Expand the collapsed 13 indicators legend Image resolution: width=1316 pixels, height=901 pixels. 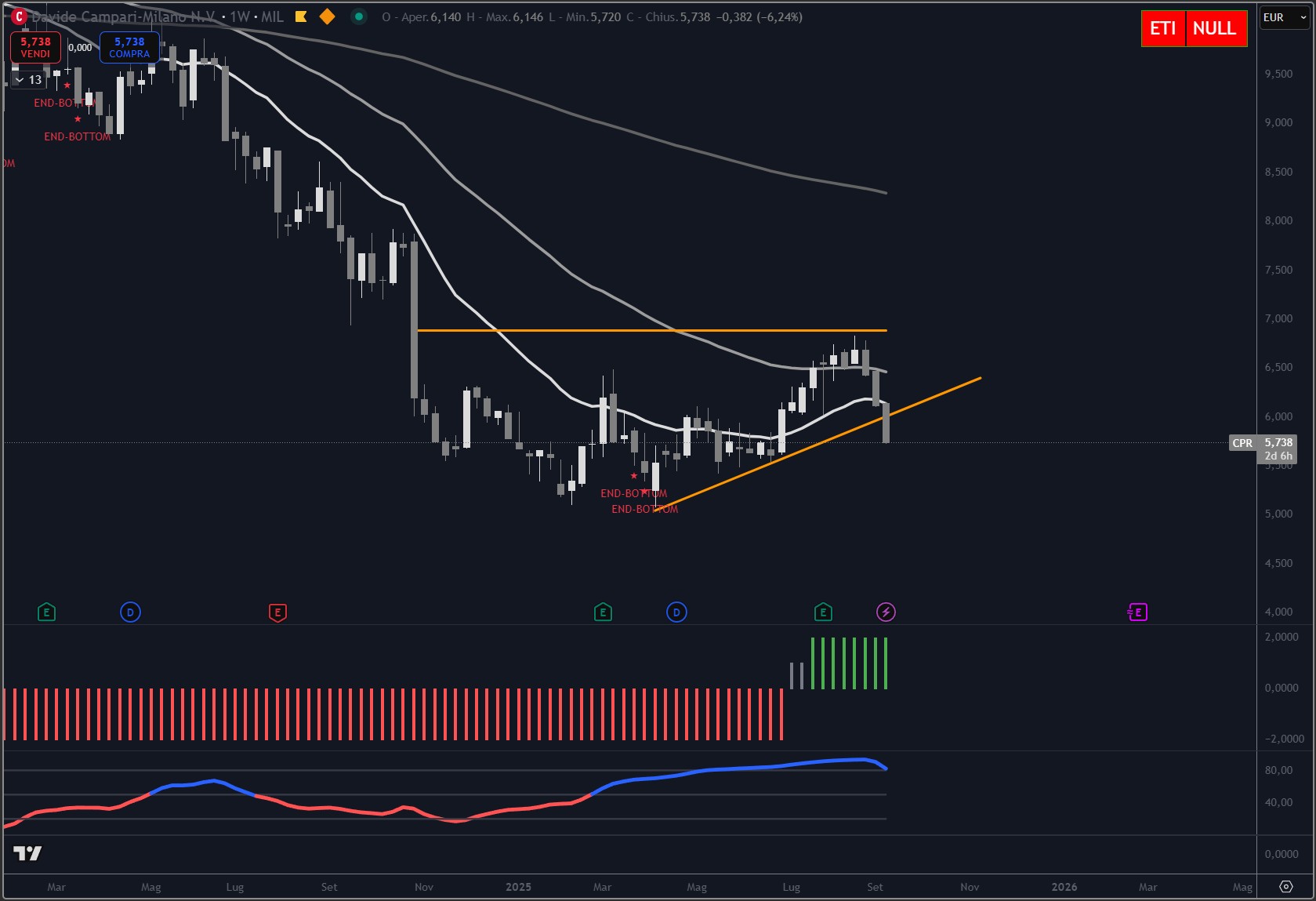(x=28, y=80)
